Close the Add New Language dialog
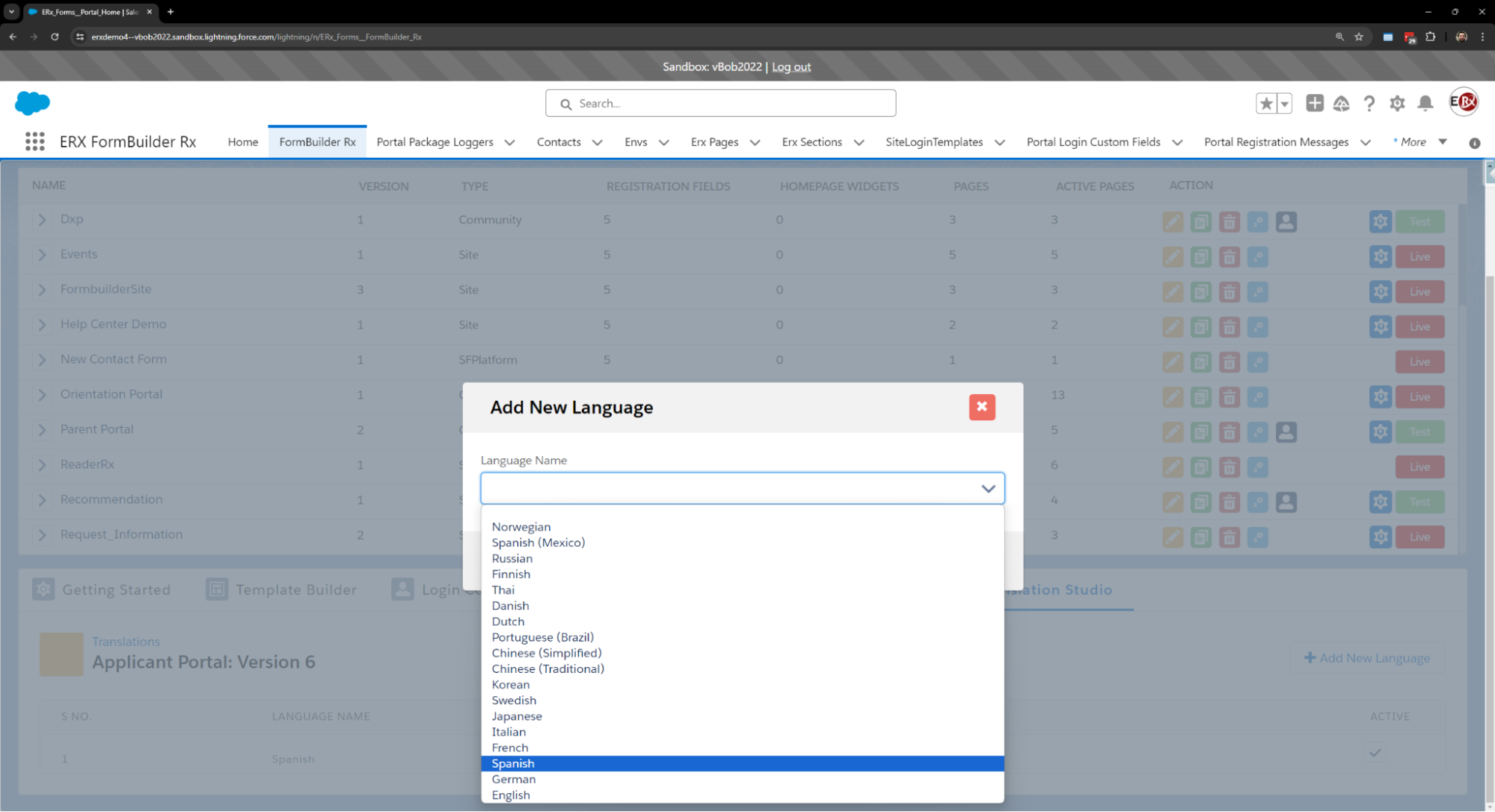 click(981, 407)
